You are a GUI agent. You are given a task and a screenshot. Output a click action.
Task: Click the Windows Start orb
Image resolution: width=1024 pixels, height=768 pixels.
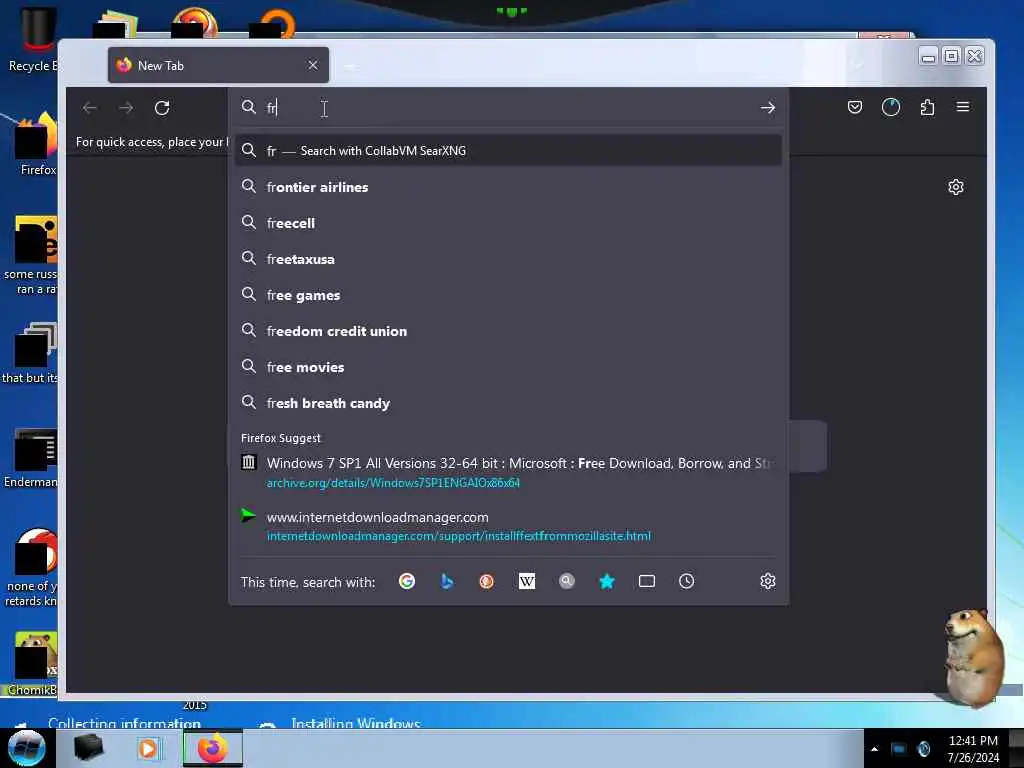pos(27,748)
